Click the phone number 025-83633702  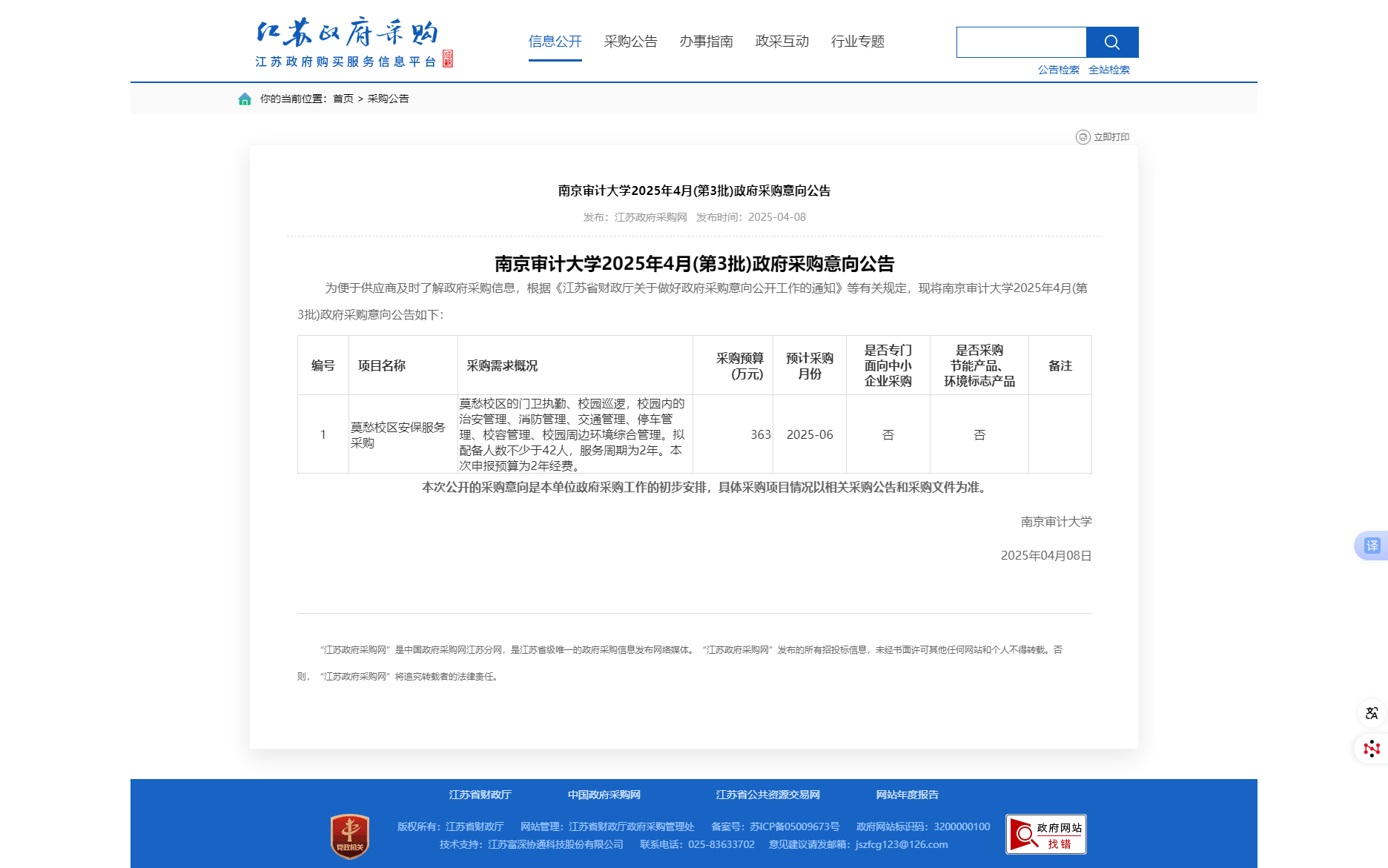tap(721, 844)
